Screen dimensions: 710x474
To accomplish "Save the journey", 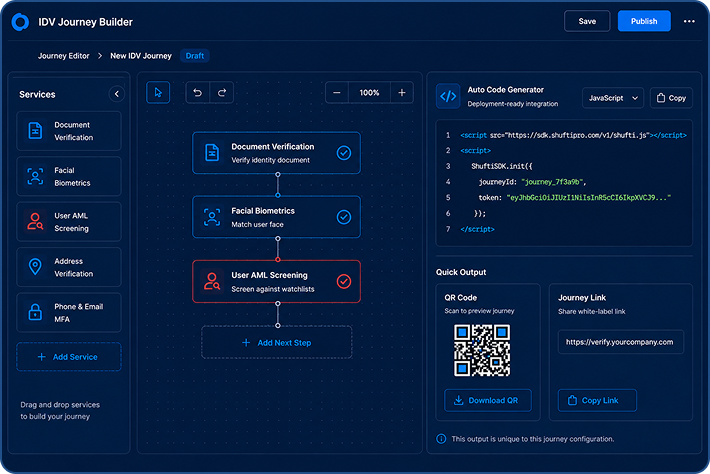I will (587, 21).
